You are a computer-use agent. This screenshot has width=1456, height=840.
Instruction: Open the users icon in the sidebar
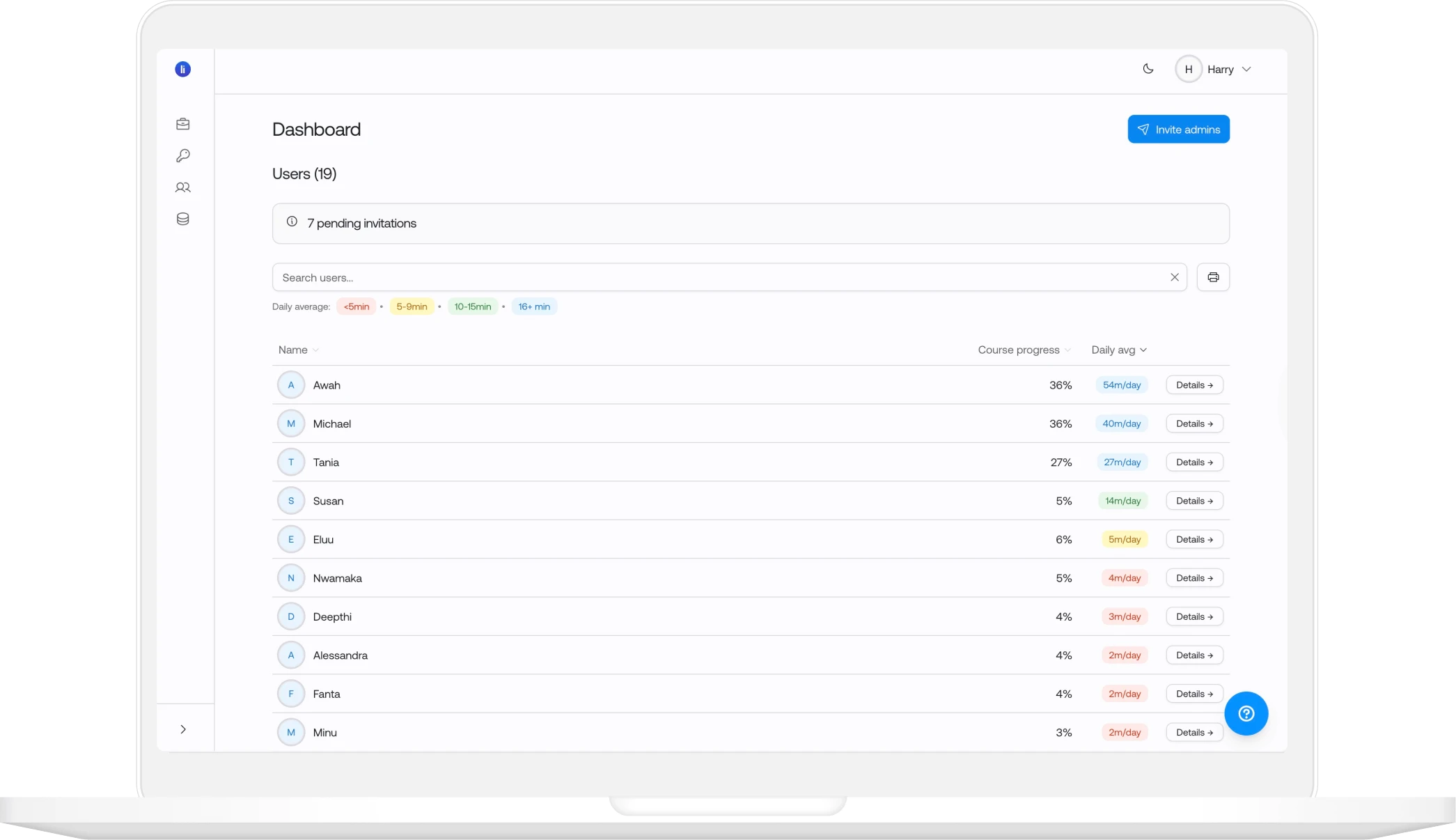(182, 187)
